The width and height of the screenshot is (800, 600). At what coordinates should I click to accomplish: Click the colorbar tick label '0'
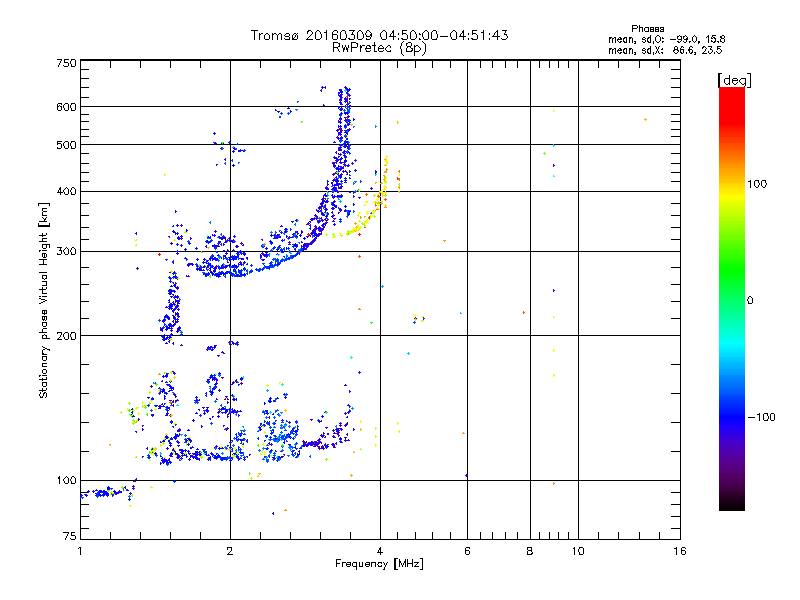[x=750, y=301]
